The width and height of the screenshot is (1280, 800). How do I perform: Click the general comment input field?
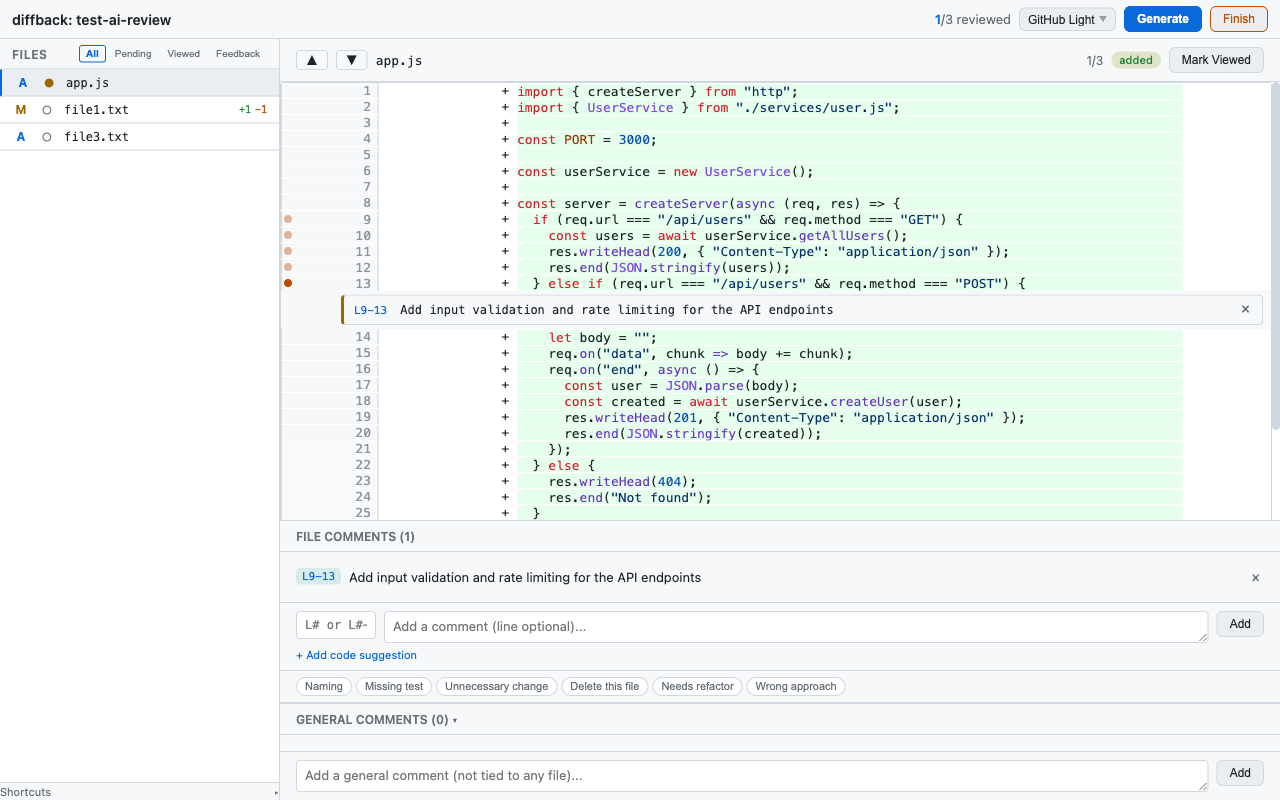point(750,775)
